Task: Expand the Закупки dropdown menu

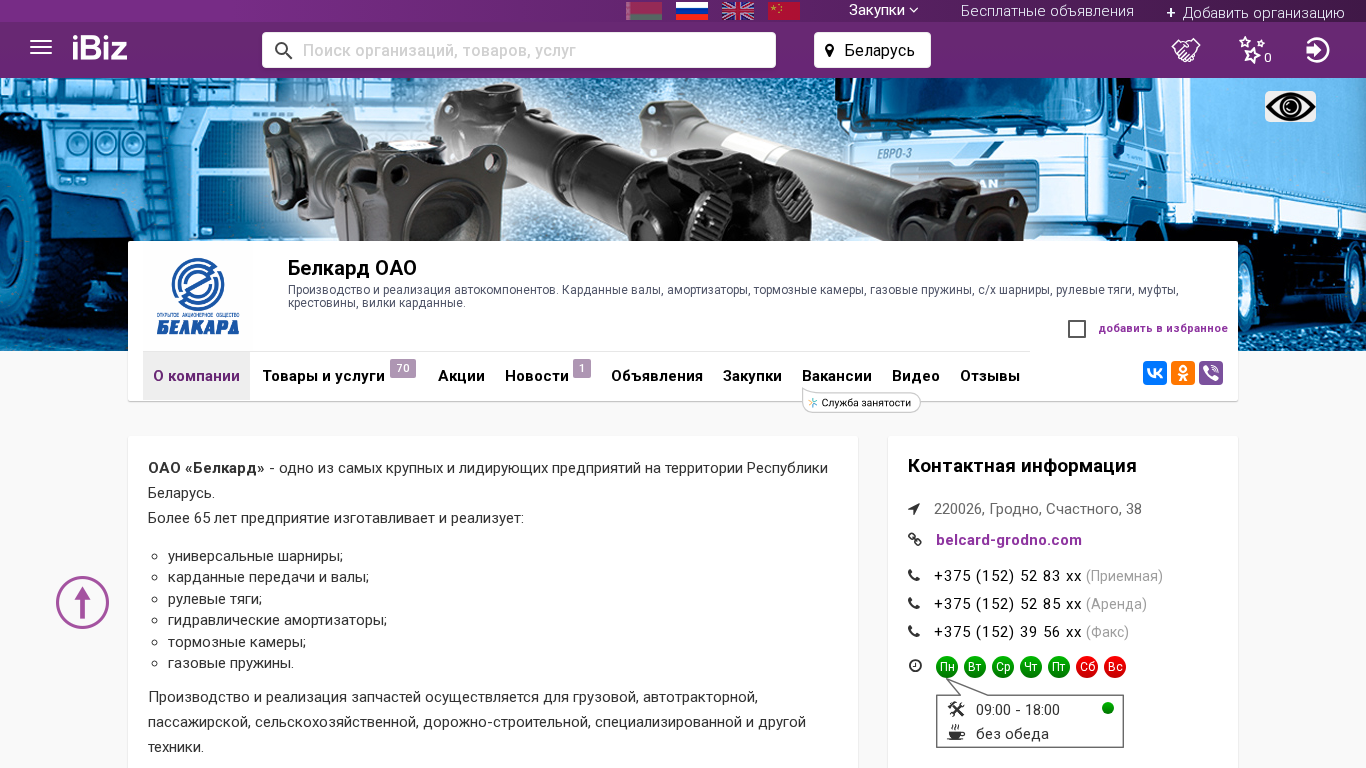Action: click(x=884, y=10)
